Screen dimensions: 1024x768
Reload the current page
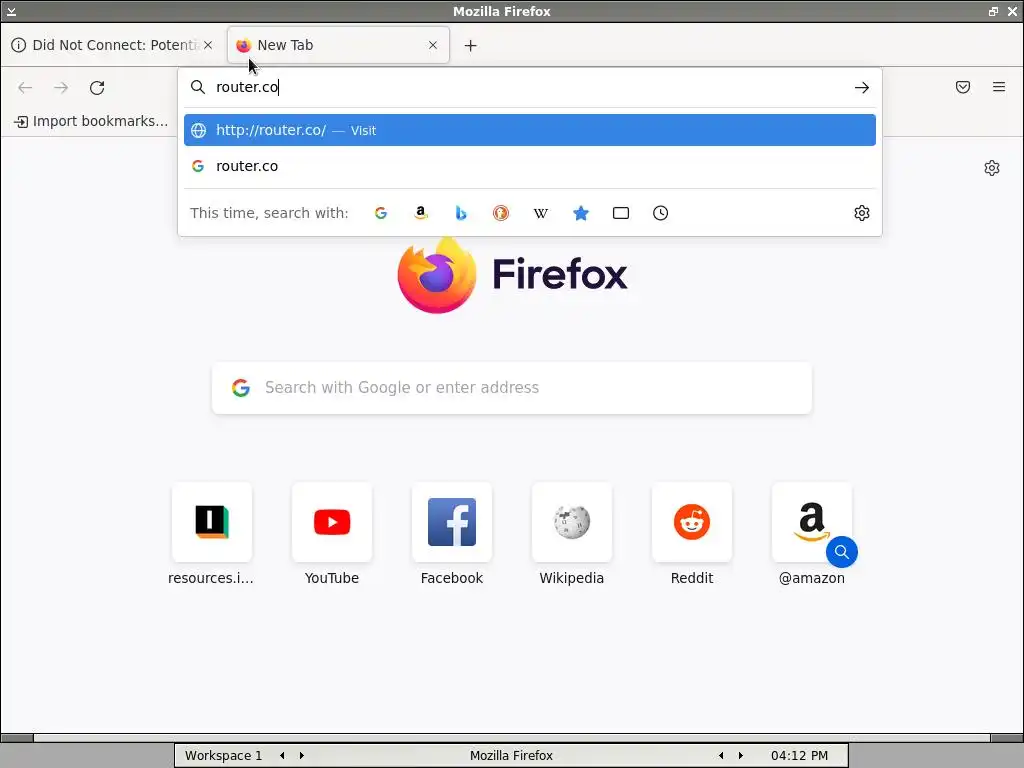tap(97, 88)
